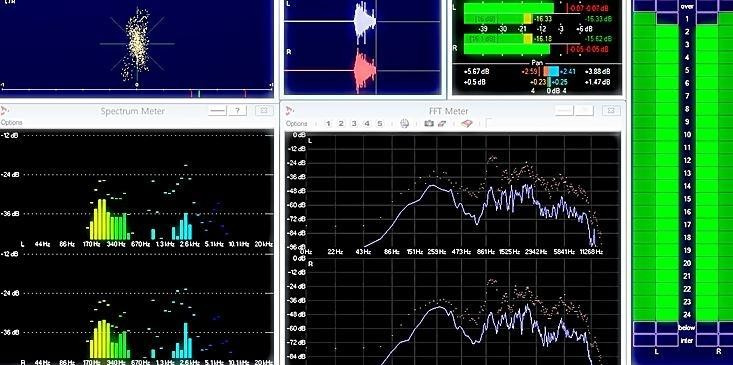This screenshot has width=733, height=365.
Task: Click the 'inter' label in bit meter
Action: pyautogui.click(x=687, y=340)
